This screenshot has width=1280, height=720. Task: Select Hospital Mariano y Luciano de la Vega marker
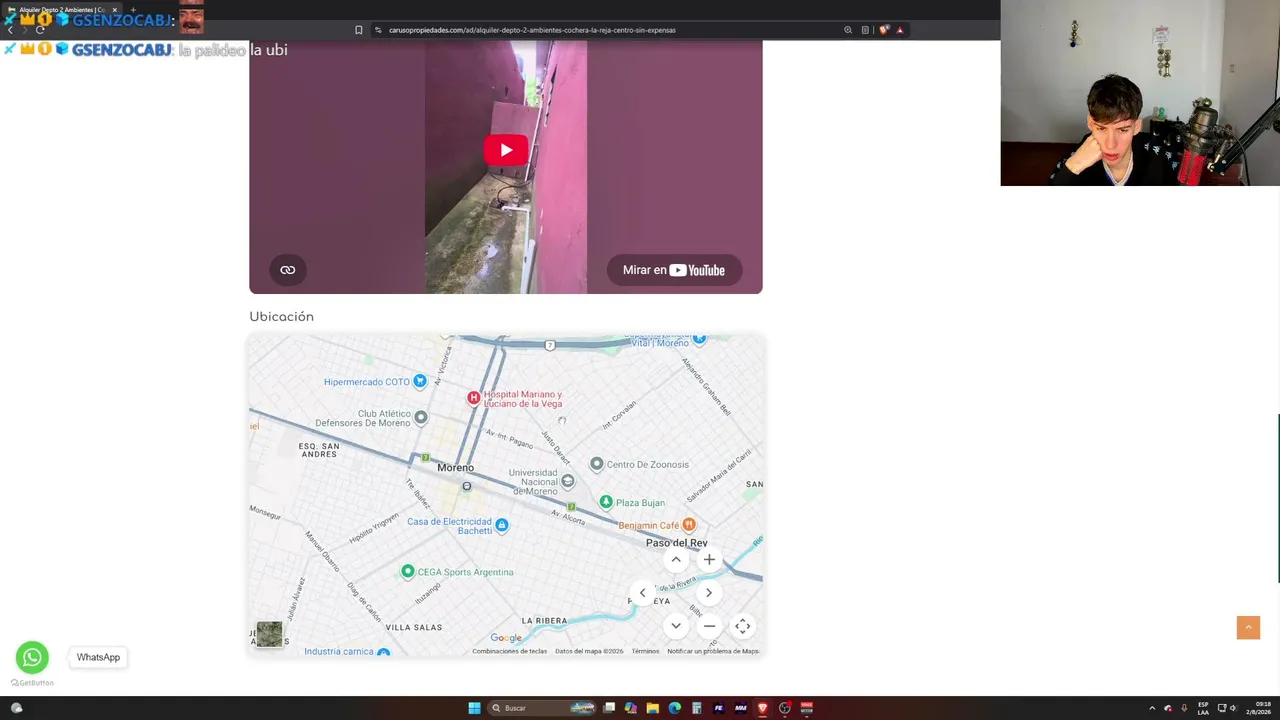click(474, 398)
